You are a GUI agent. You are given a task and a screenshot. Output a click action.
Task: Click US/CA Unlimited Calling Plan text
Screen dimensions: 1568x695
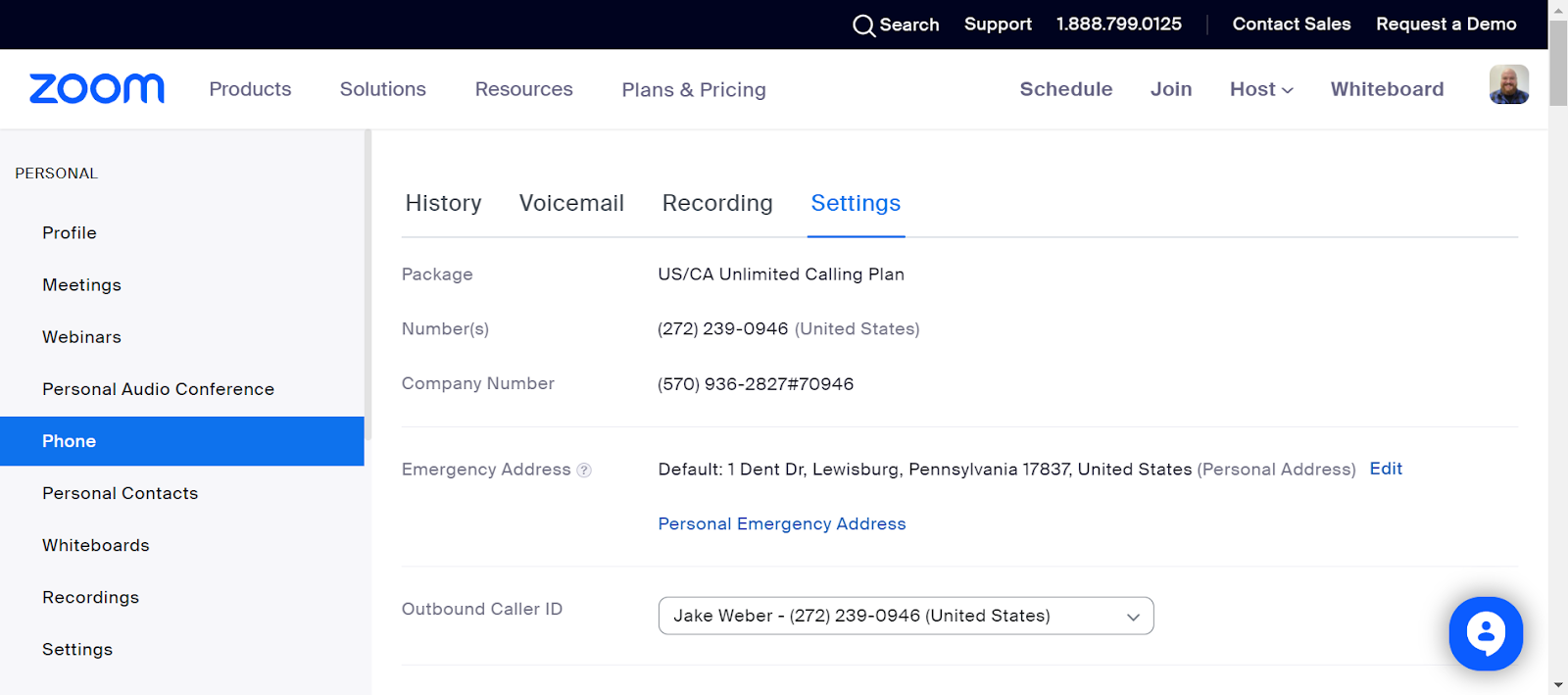click(x=781, y=274)
